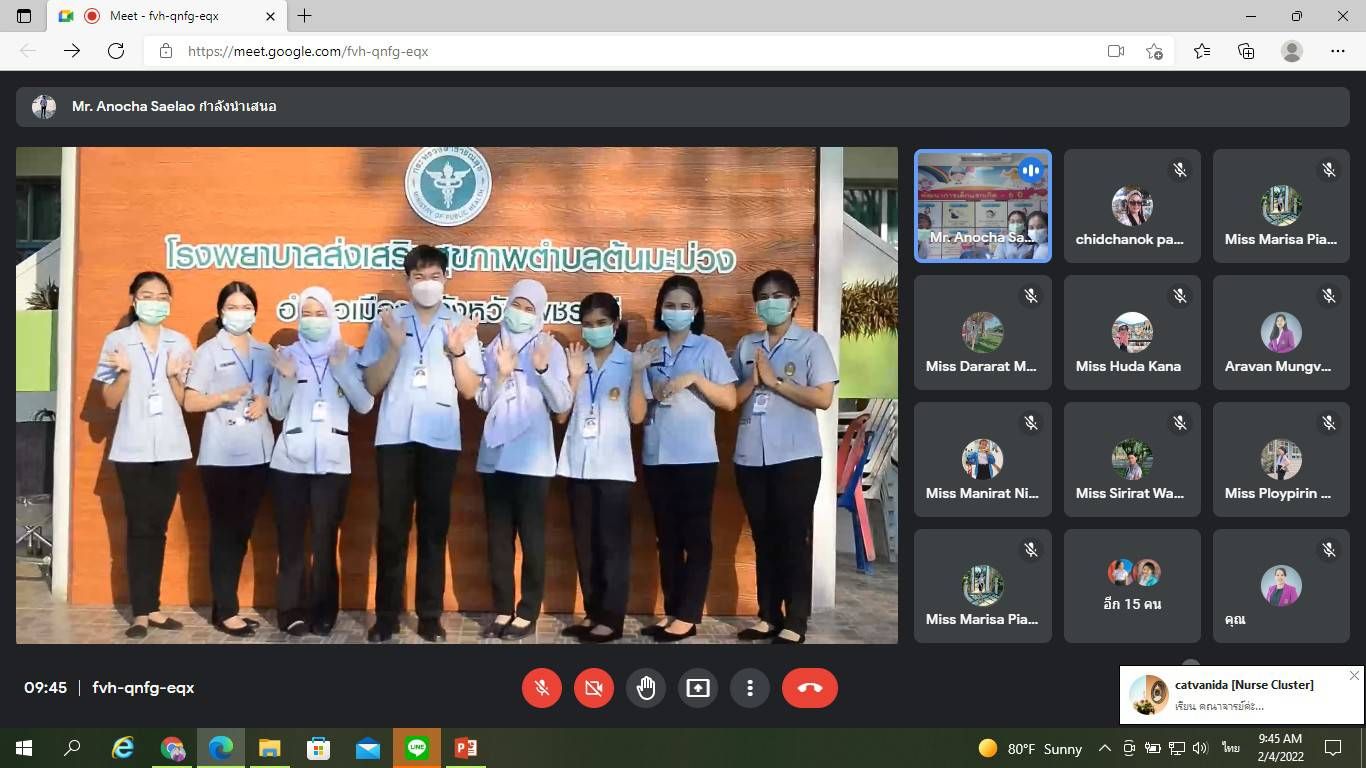Click the present screen button
Viewport: 1366px width, 768px height.
point(698,688)
